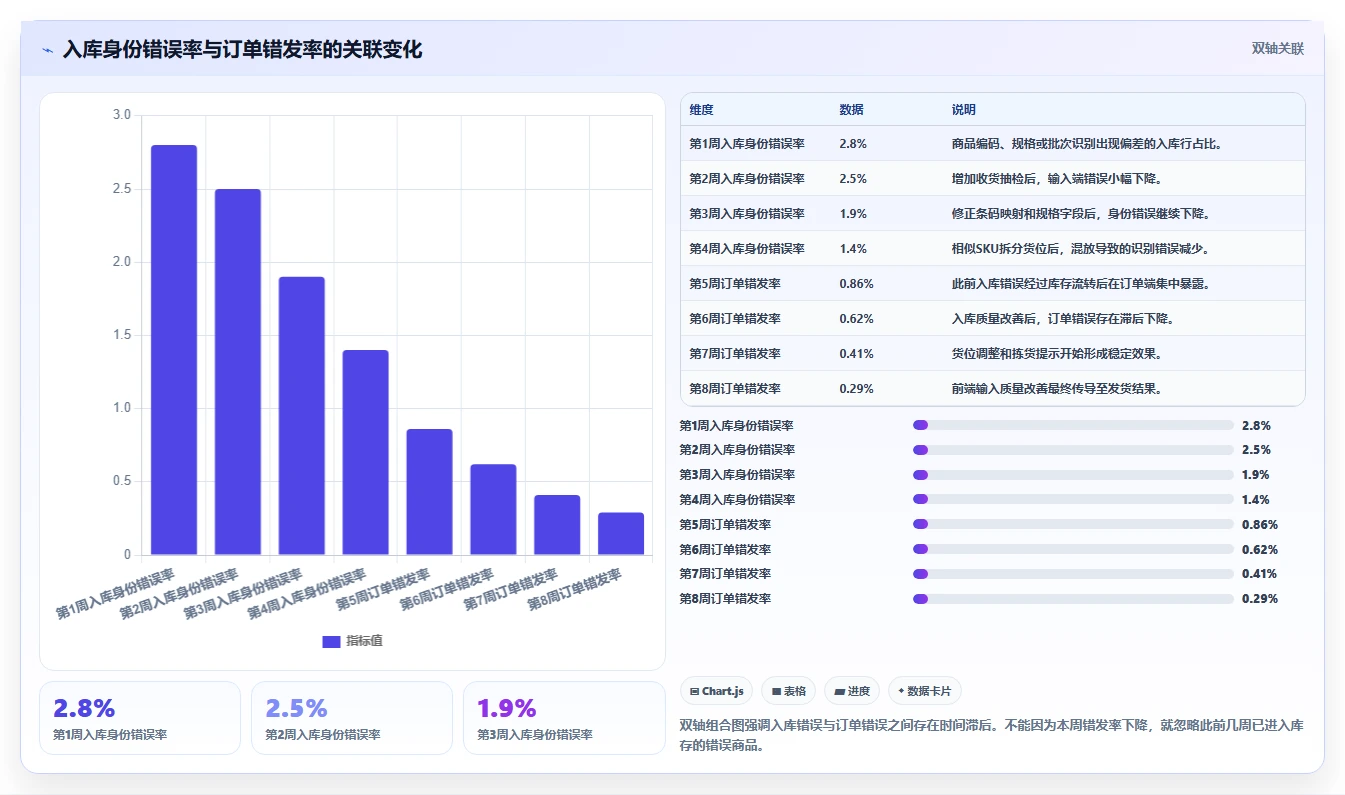Click the 第7周订单错发率 chart bar
Viewport: 1345px width, 795px height.
(x=557, y=525)
